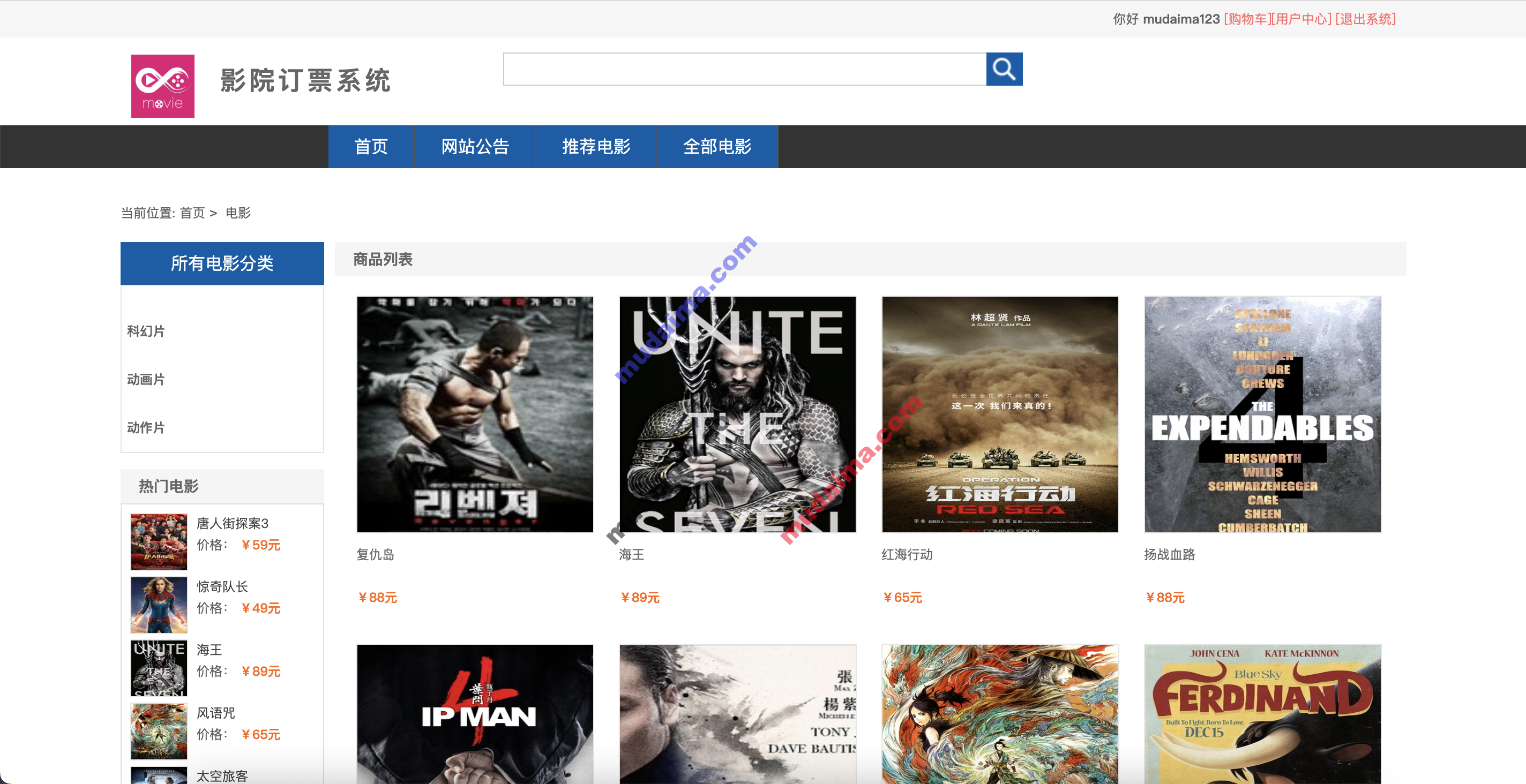The image size is (1526, 784).
Task: Select the 动作片 category
Action: (146, 427)
